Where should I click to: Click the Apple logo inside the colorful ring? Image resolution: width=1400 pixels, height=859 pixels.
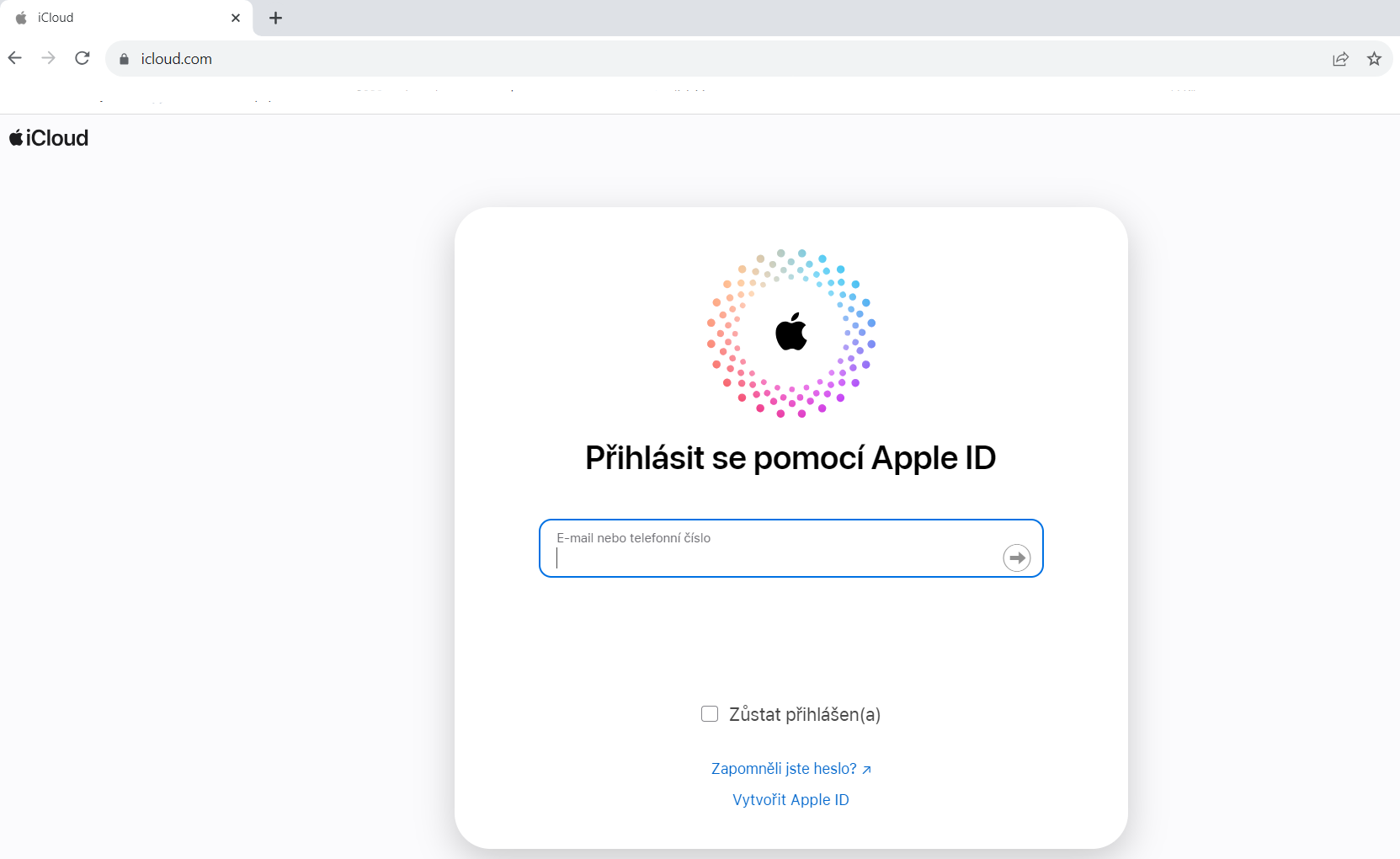(x=790, y=332)
